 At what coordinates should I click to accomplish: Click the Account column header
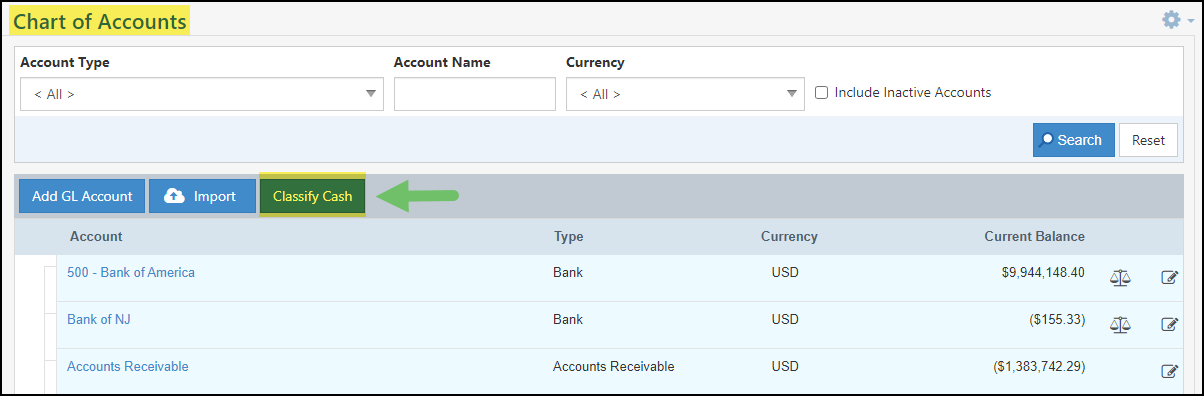[96, 237]
